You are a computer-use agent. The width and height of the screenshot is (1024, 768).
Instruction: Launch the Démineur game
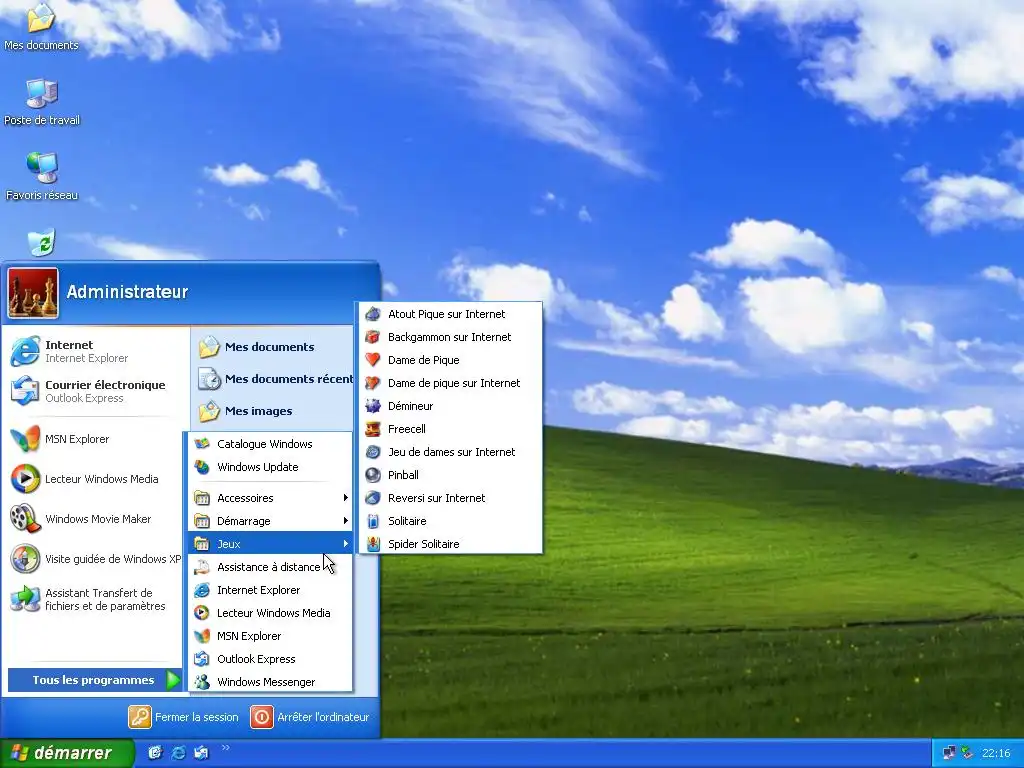450,406
